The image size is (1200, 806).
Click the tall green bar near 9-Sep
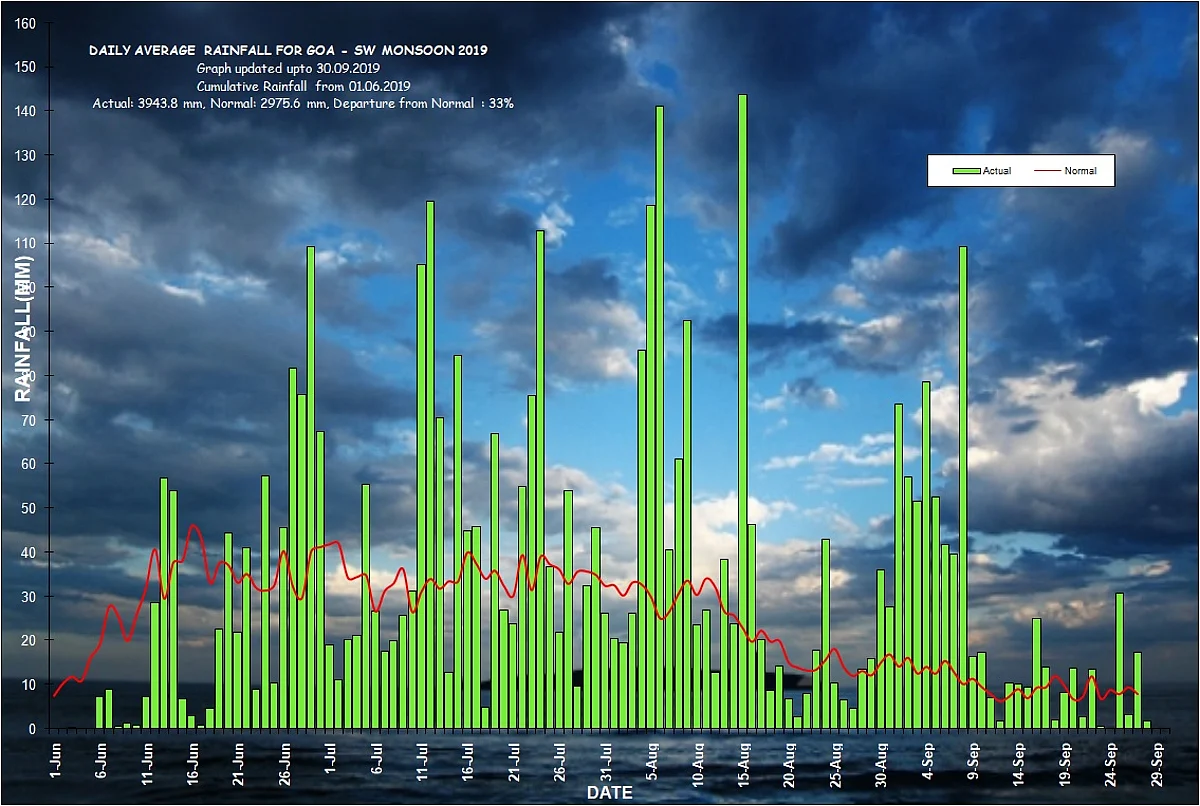[x=963, y=488]
